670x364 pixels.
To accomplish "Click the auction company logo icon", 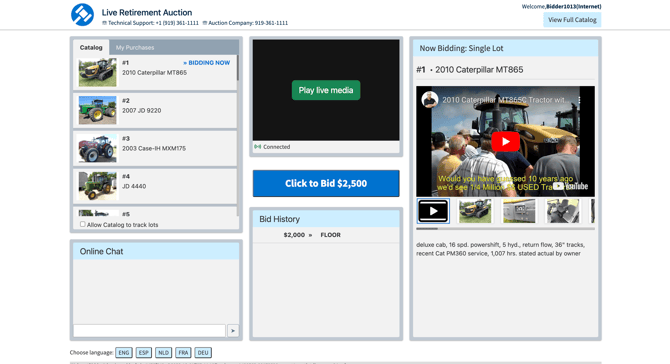I will [82, 15].
